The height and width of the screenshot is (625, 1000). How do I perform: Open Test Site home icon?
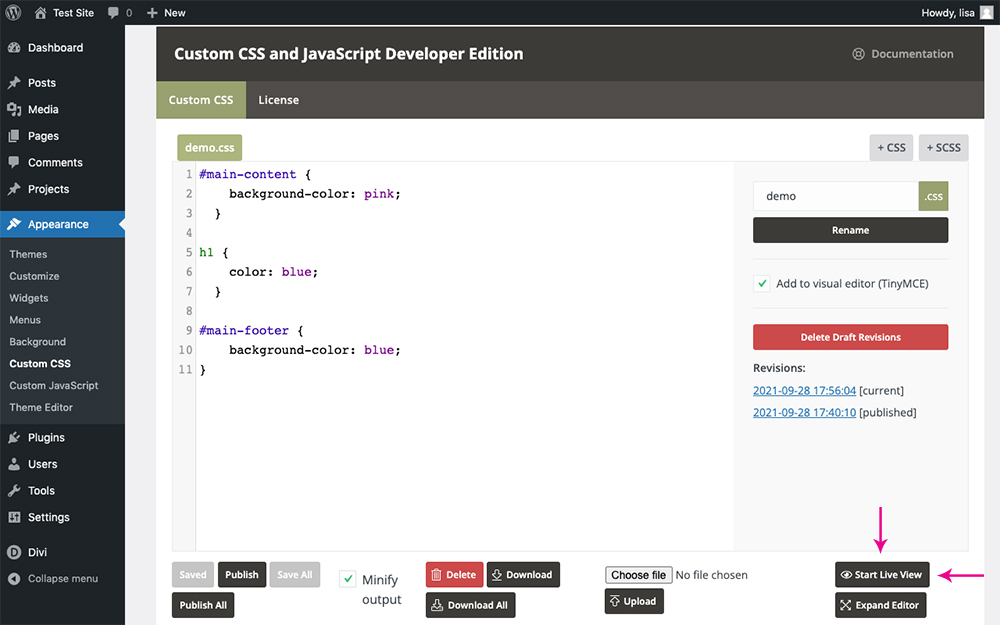click(40, 13)
